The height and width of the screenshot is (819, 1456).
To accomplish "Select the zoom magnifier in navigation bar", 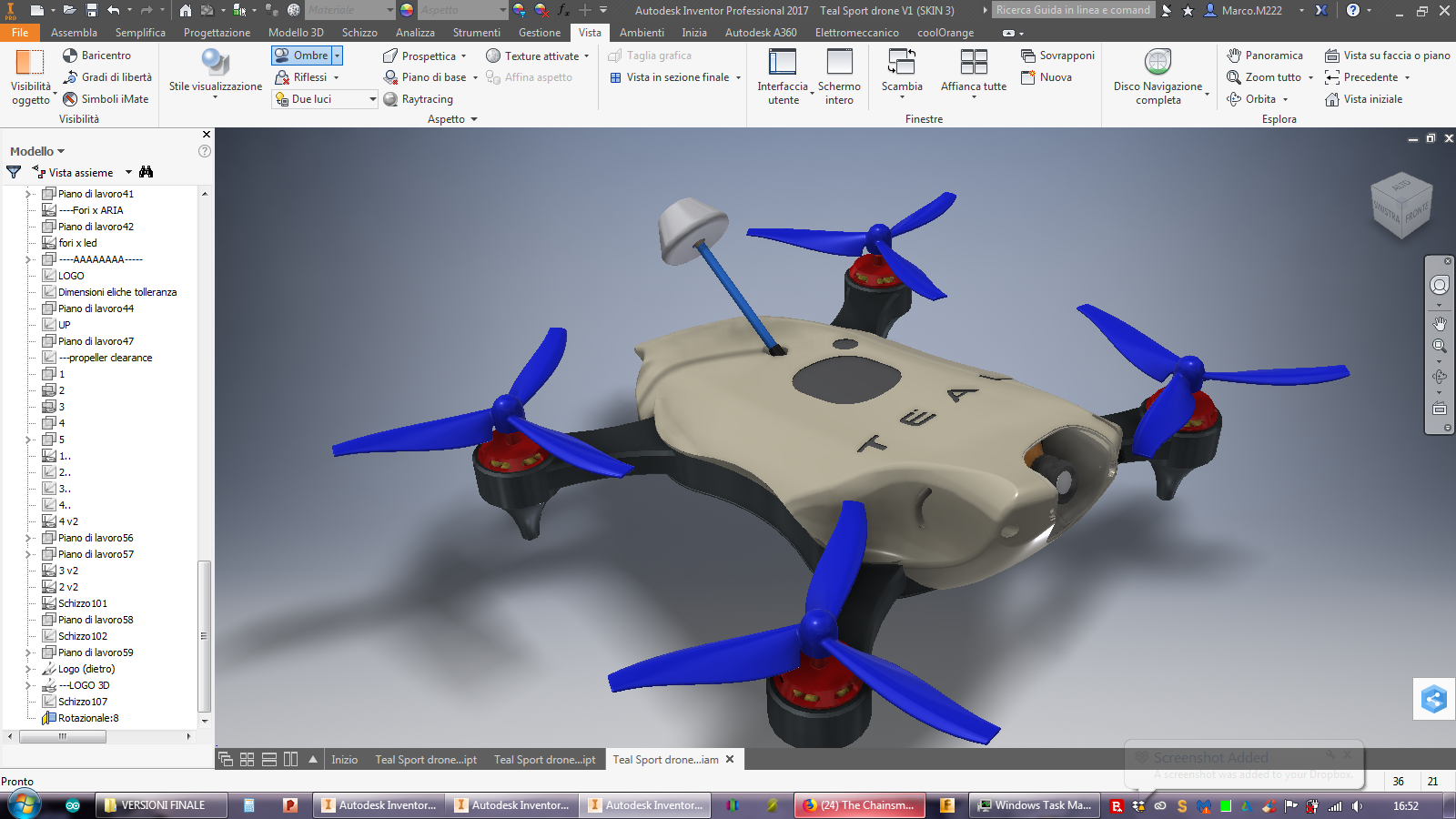I will (1439, 347).
